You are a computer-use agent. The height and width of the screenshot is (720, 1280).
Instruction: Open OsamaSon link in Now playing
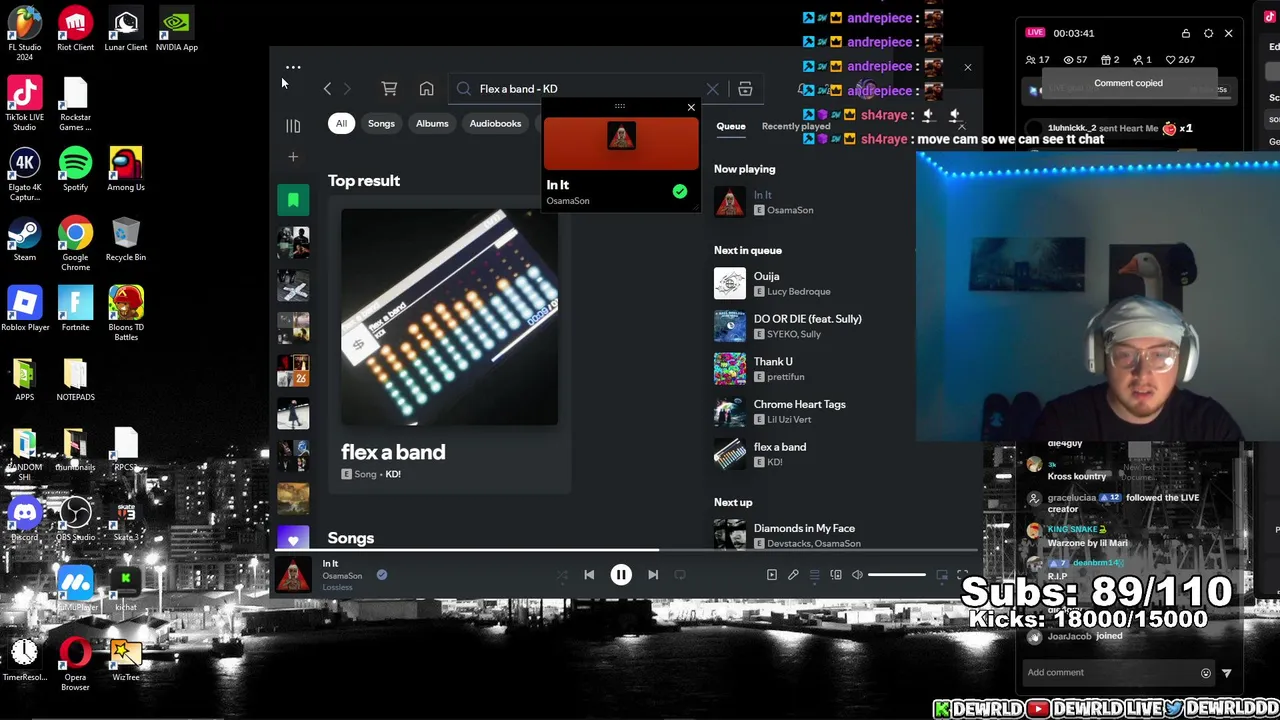tap(790, 211)
